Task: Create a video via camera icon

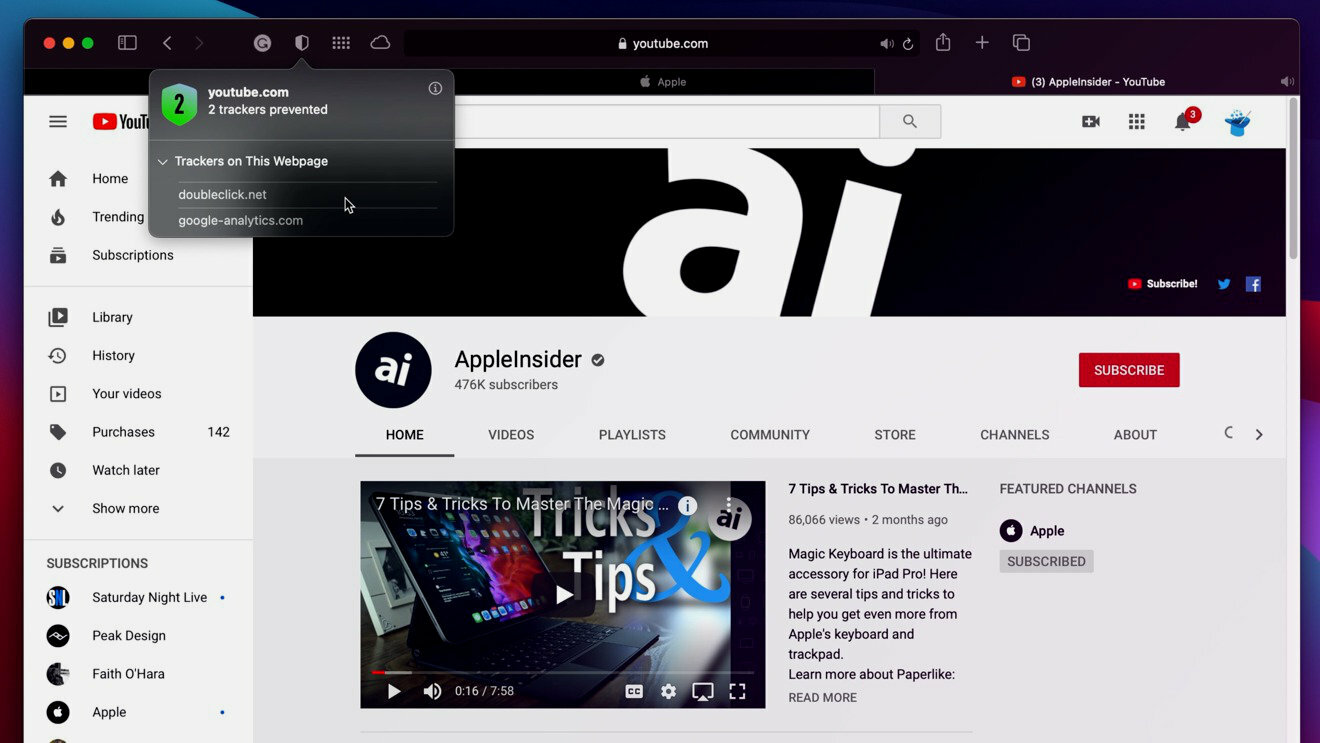Action: click(1091, 122)
